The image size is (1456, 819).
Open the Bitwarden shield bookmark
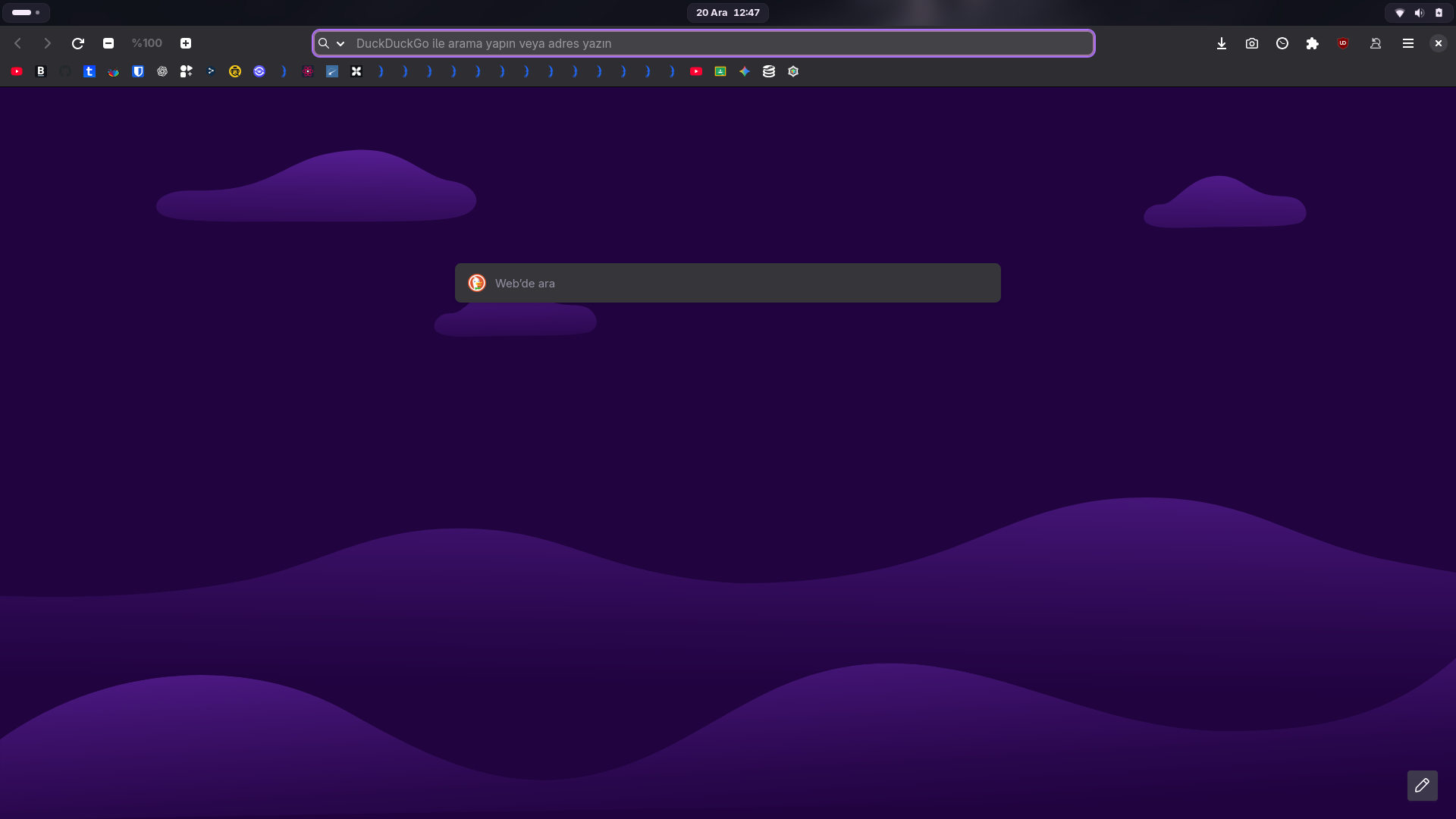(x=138, y=71)
